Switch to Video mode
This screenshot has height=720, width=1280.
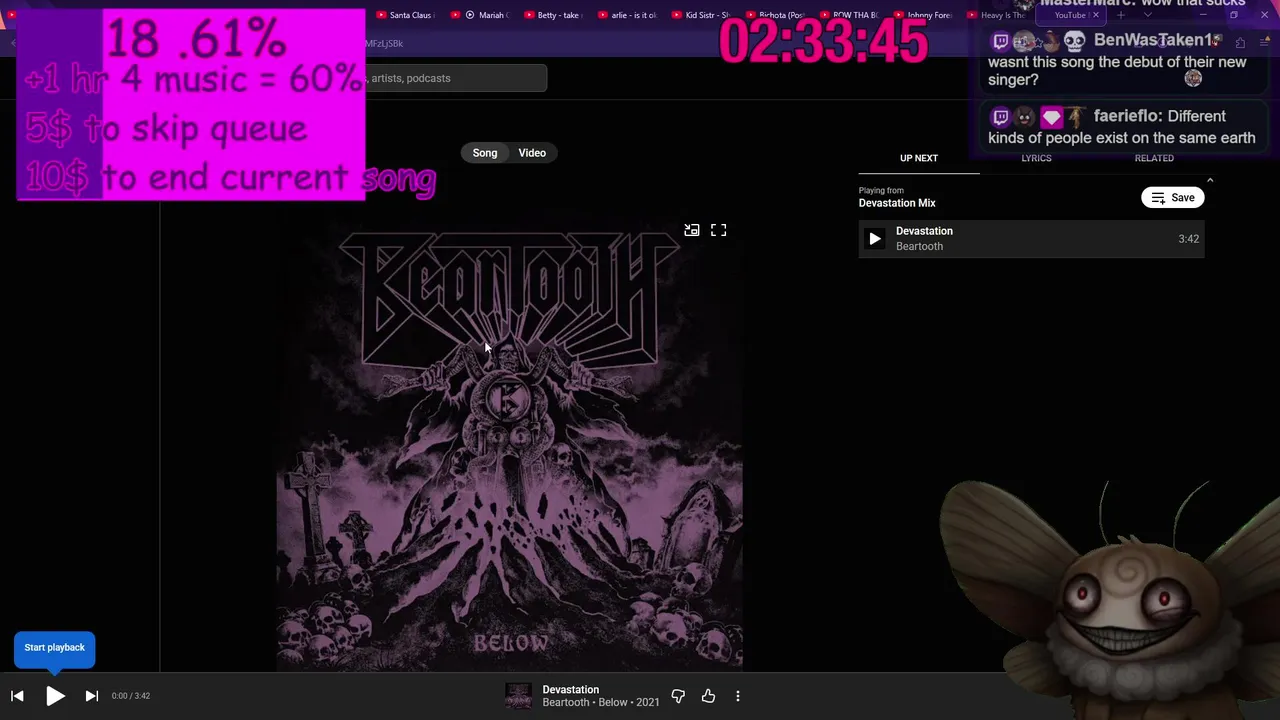[532, 153]
